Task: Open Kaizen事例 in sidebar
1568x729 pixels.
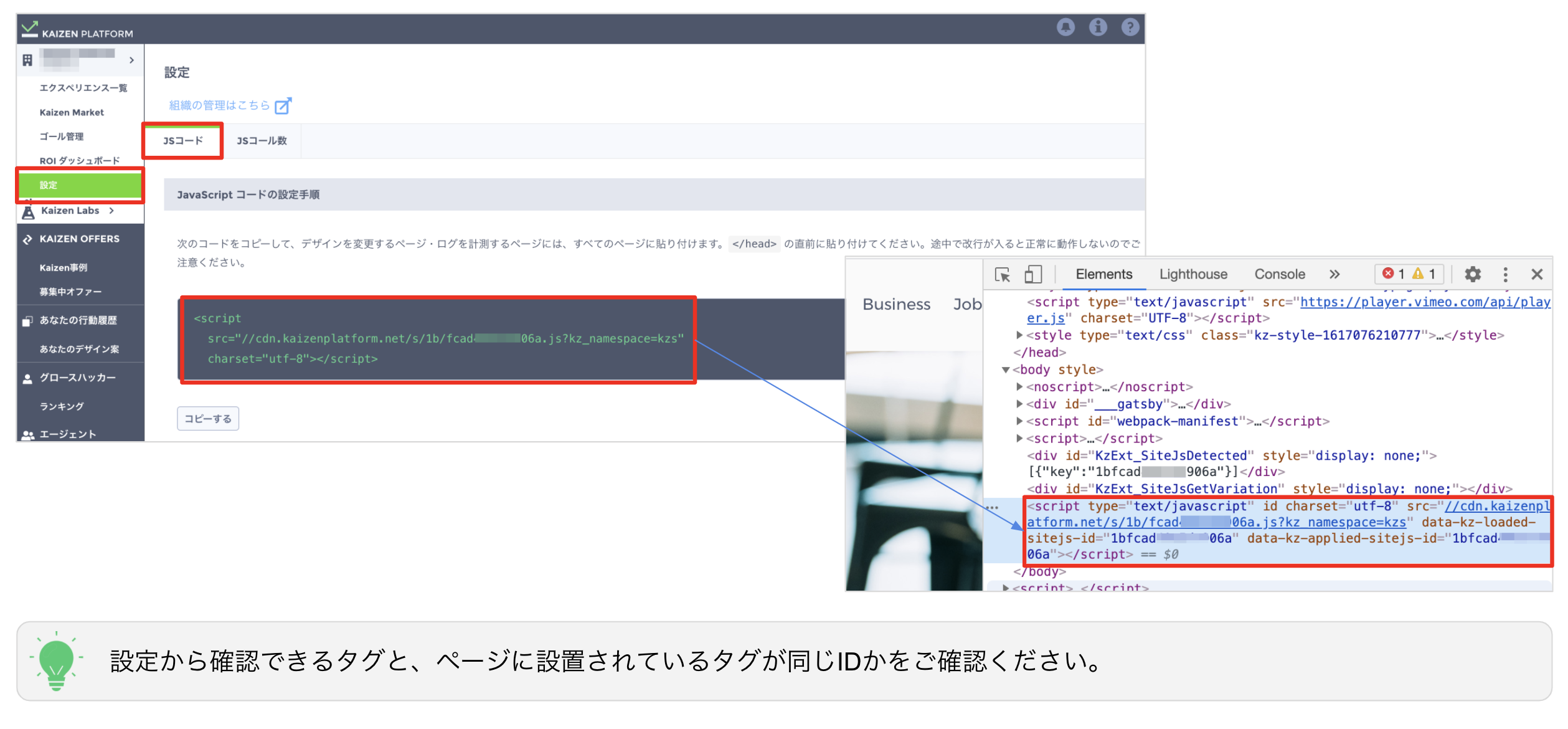Action: [x=64, y=268]
